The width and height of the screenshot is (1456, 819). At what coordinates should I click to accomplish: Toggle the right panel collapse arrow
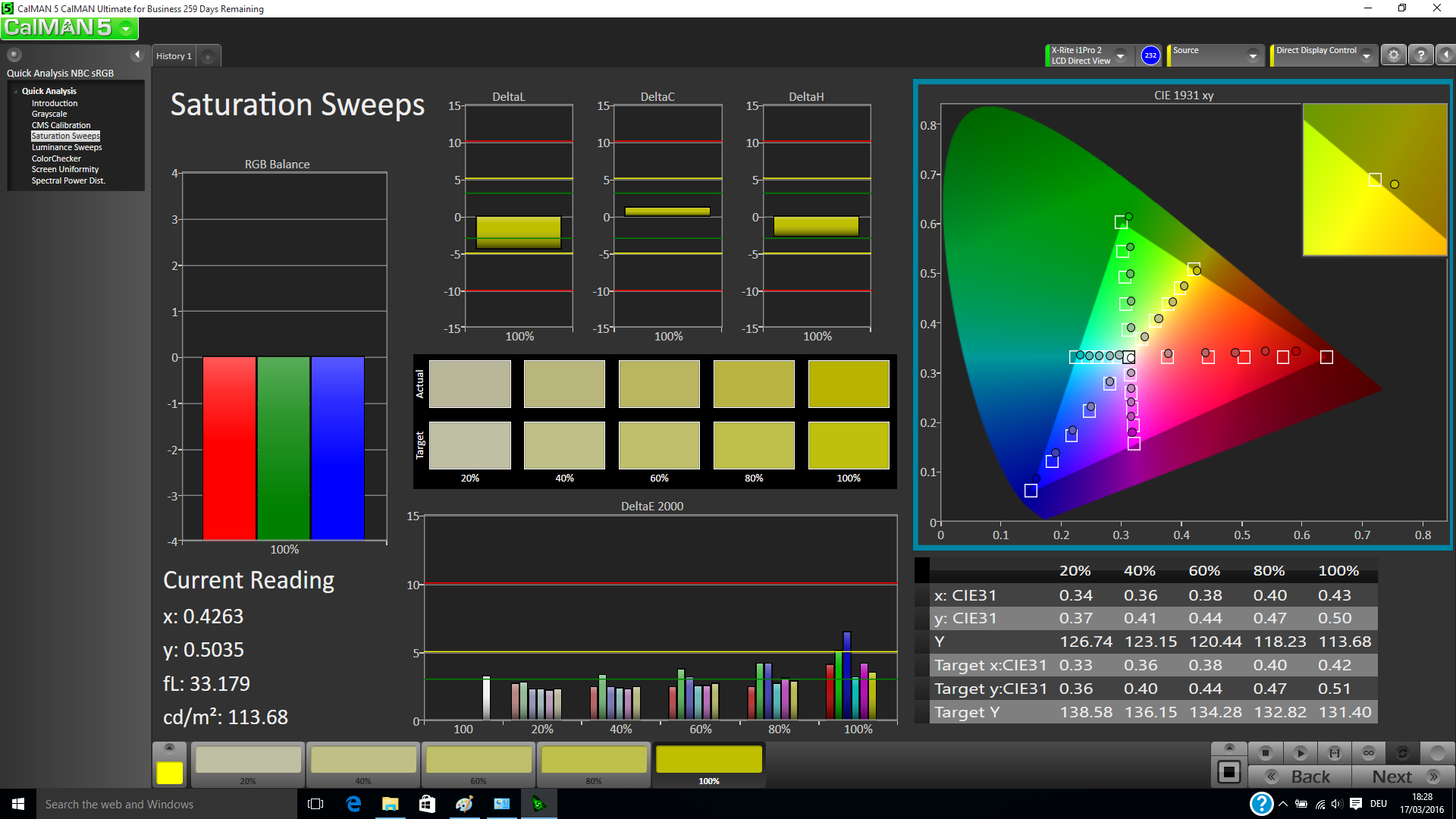pyautogui.click(x=1446, y=55)
